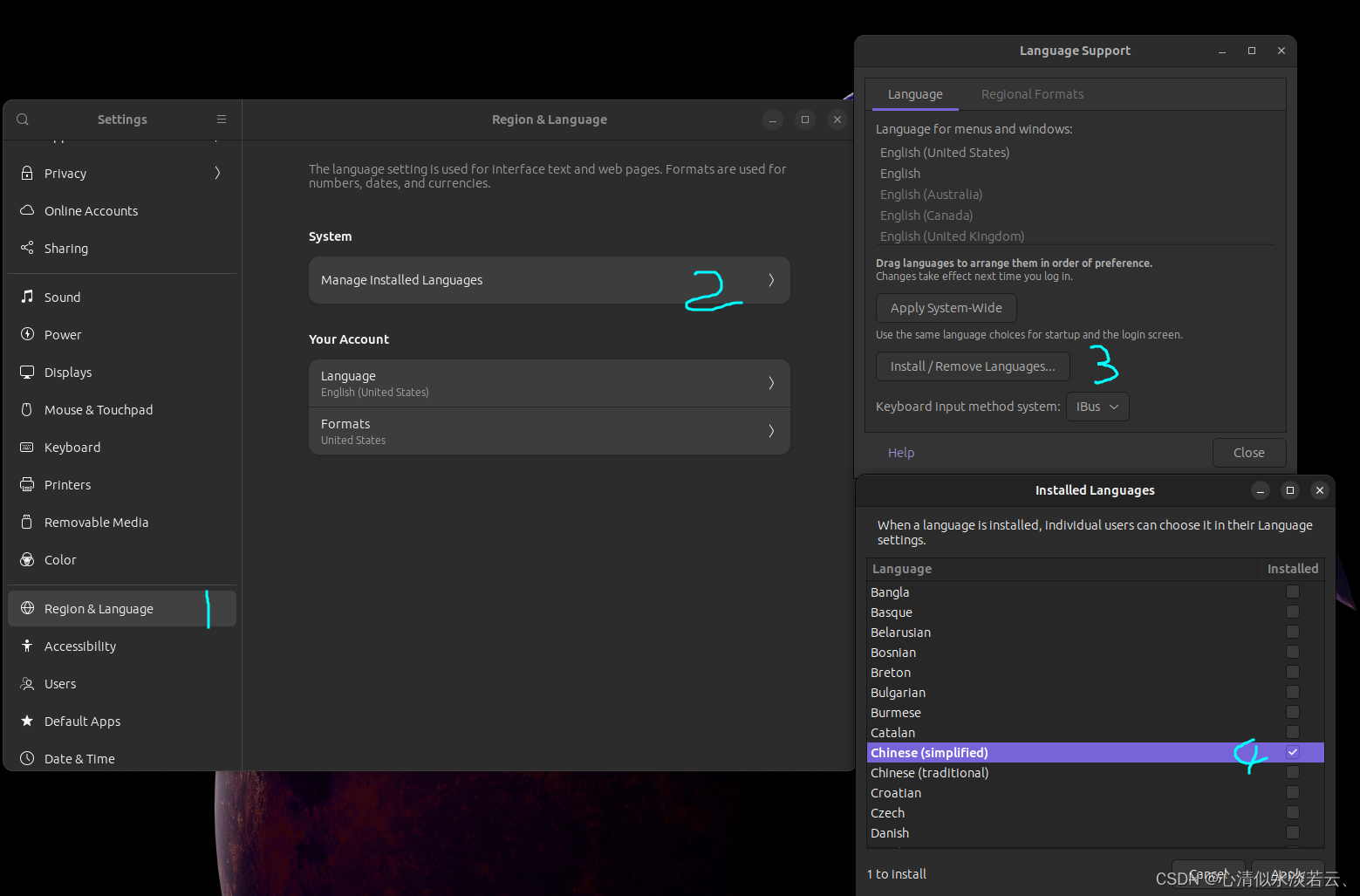Image resolution: width=1360 pixels, height=896 pixels.
Task: Click the Power icon in sidebar
Action: (27, 334)
